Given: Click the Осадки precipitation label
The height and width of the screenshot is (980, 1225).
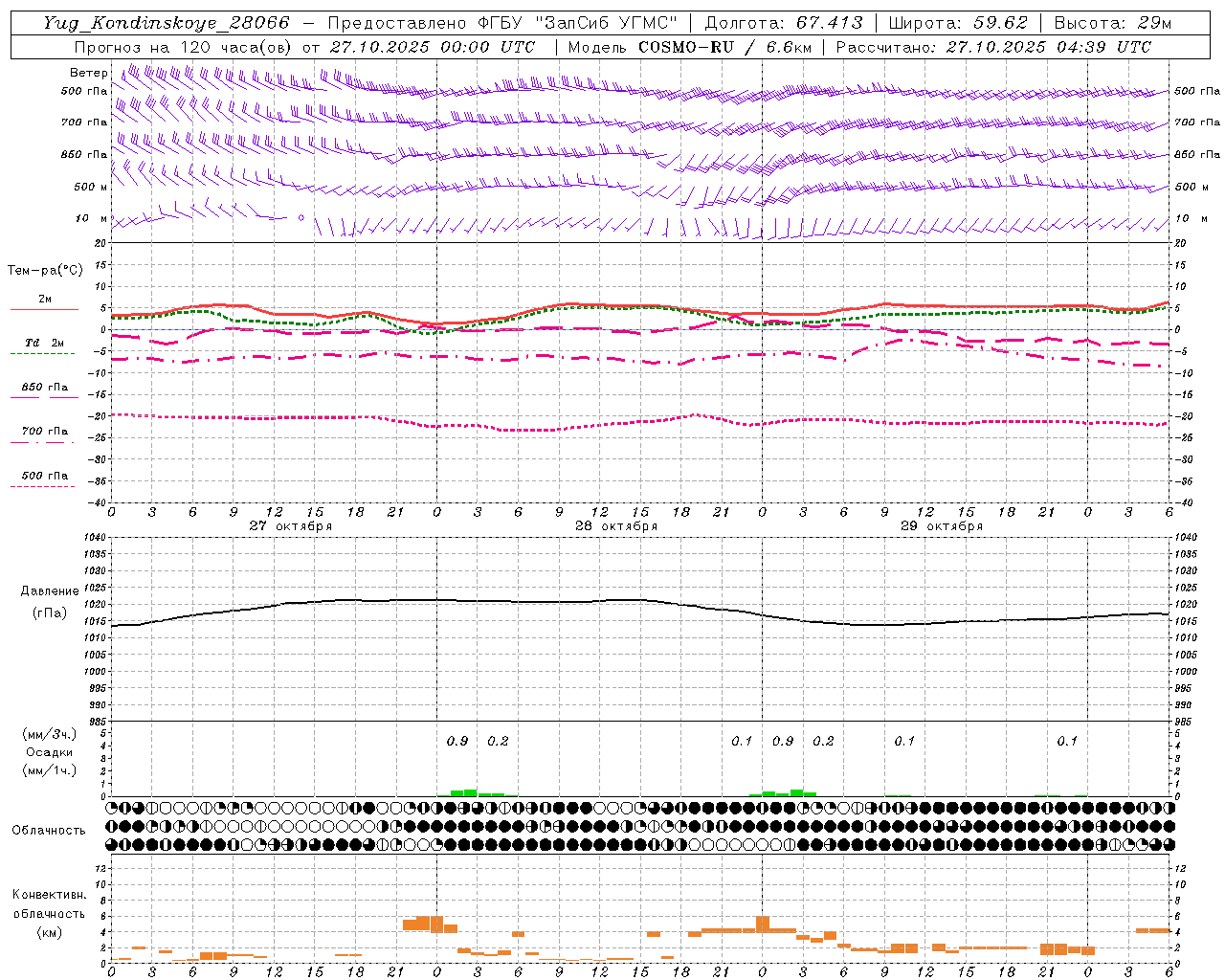Looking at the screenshot, I should [x=50, y=753].
